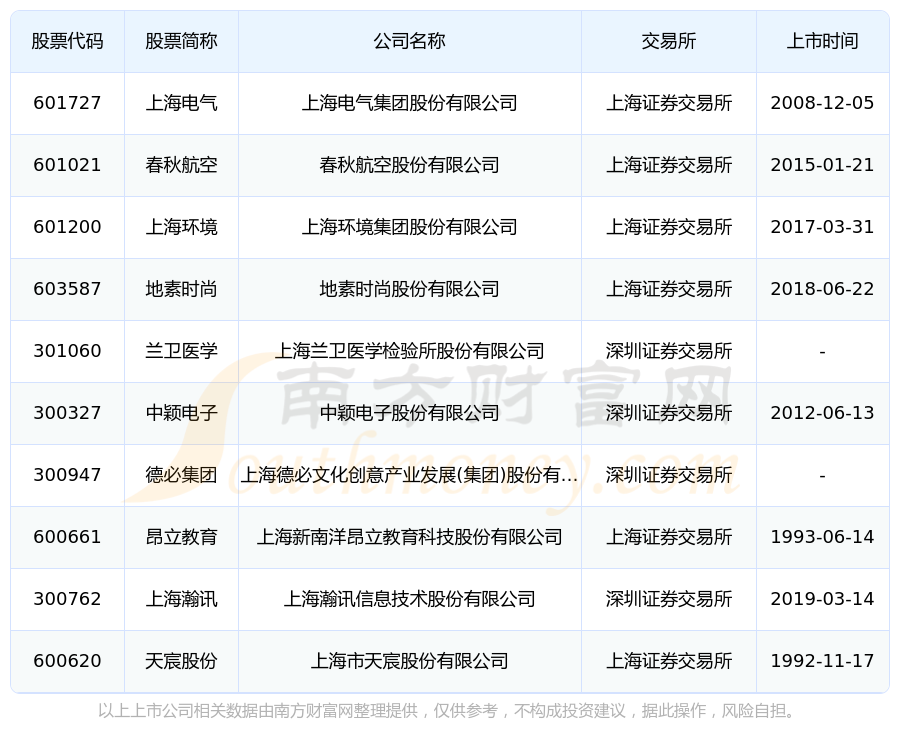The width and height of the screenshot is (900, 738).
Task: Click the disclaimer text below the table
Action: [x=449, y=711]
